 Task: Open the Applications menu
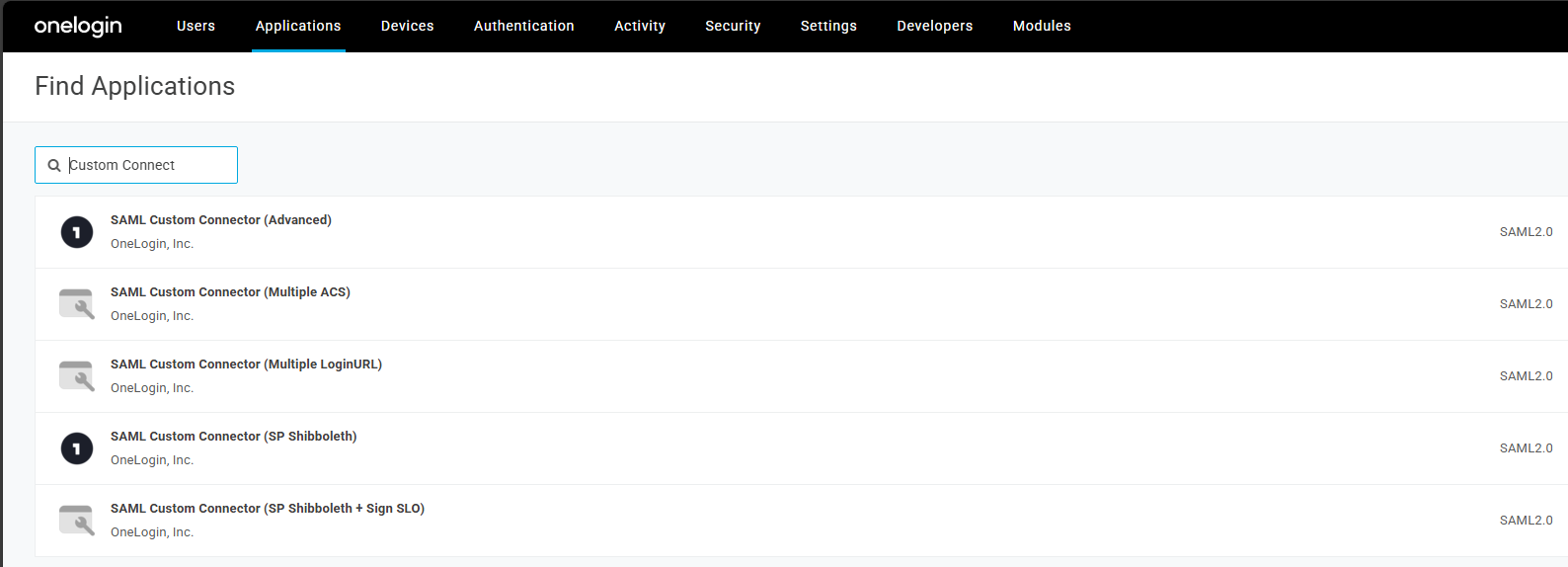tap(298, 26)
